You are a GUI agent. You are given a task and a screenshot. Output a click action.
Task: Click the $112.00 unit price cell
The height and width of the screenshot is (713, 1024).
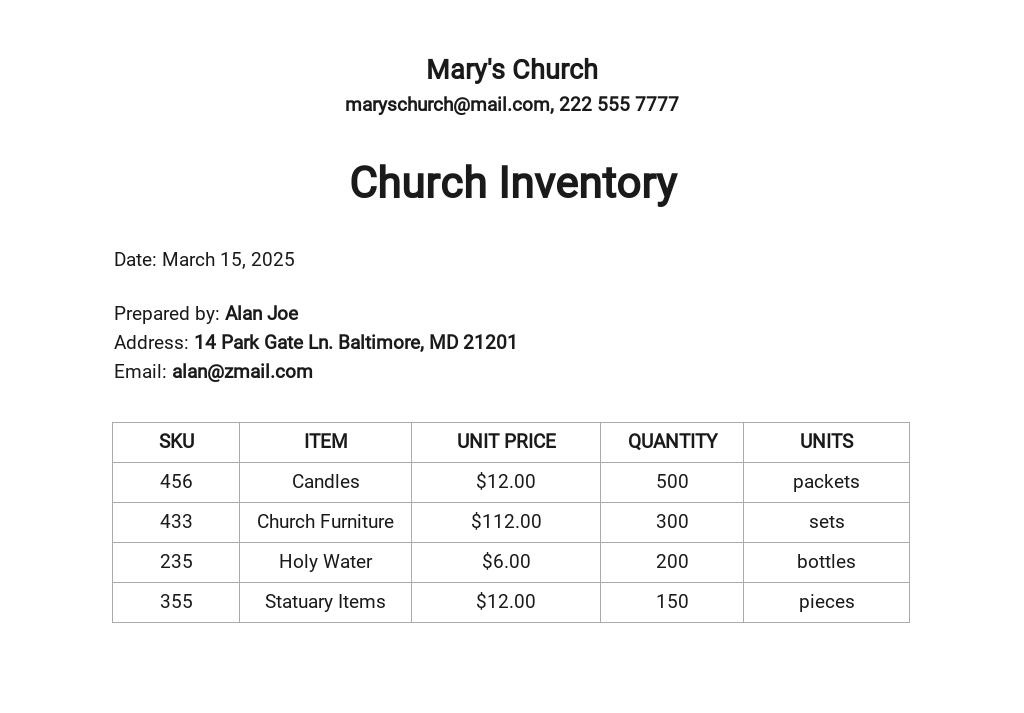click(x=506, y=522)
